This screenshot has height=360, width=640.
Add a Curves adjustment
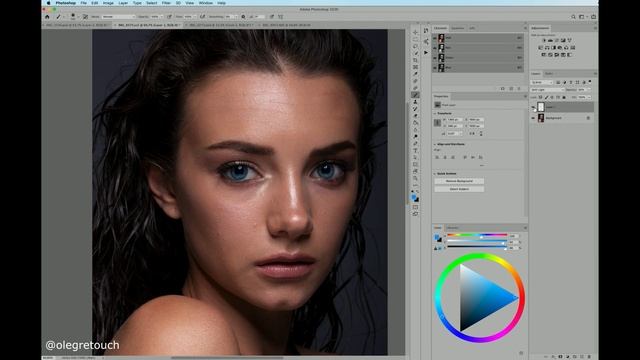pos(557,40)
